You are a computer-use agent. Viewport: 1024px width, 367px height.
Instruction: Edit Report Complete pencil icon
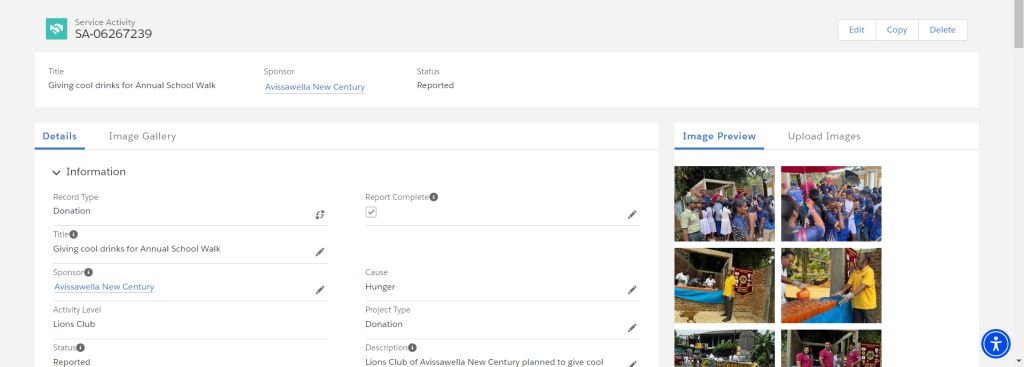tap(632, 214)
